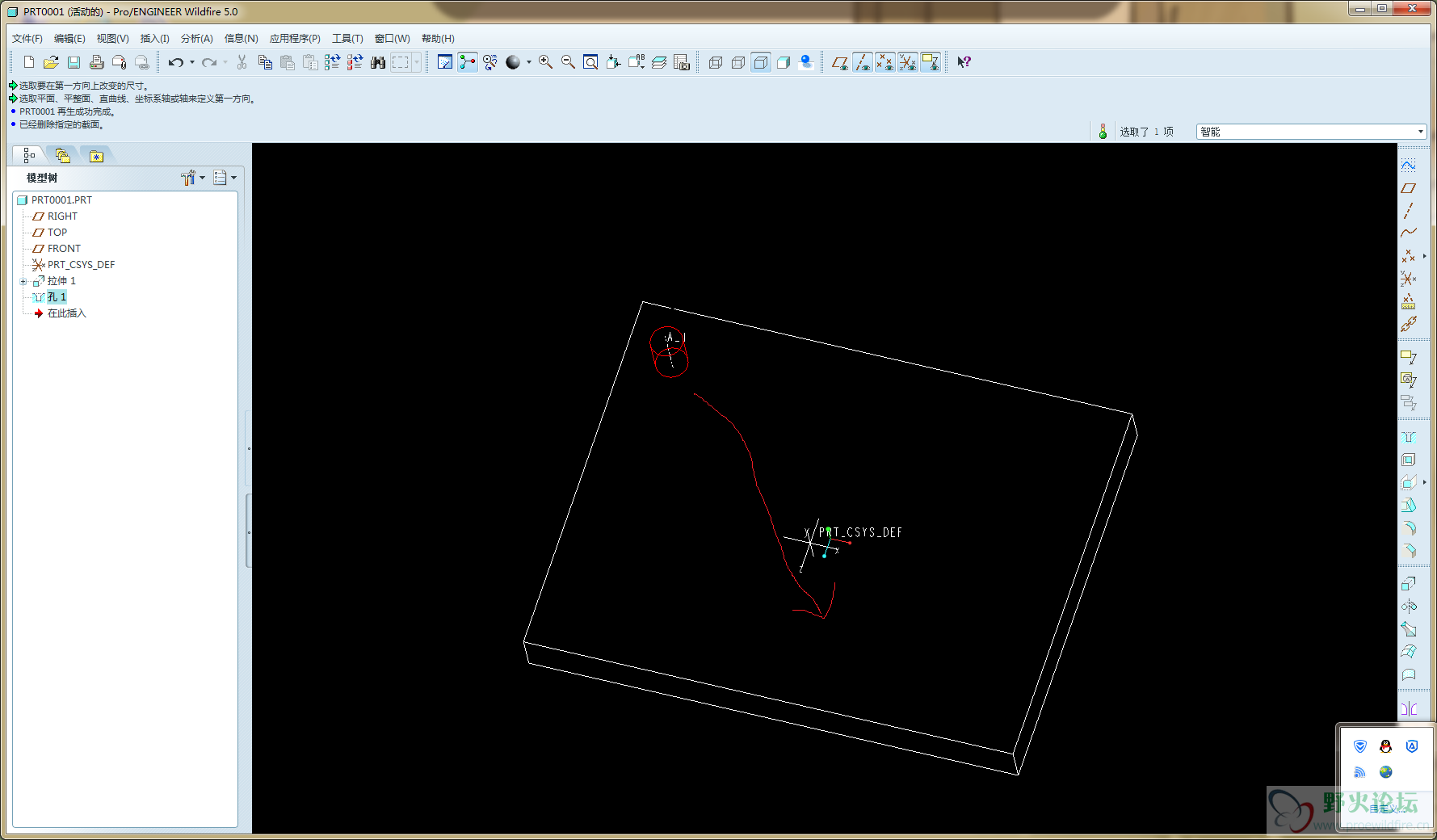The width and height of the screenshot is (1437, 840).
Task: Select the Revolve tool in right toolbar
Action: (1409, 606)
